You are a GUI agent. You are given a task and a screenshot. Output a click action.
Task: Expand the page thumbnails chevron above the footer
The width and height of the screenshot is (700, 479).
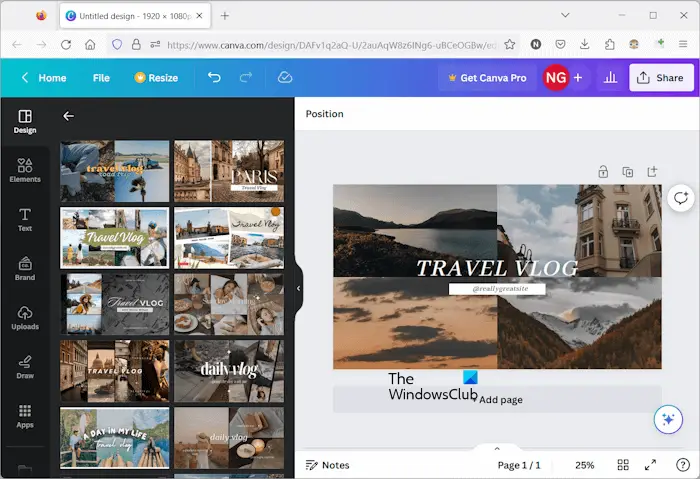point(497,449)
